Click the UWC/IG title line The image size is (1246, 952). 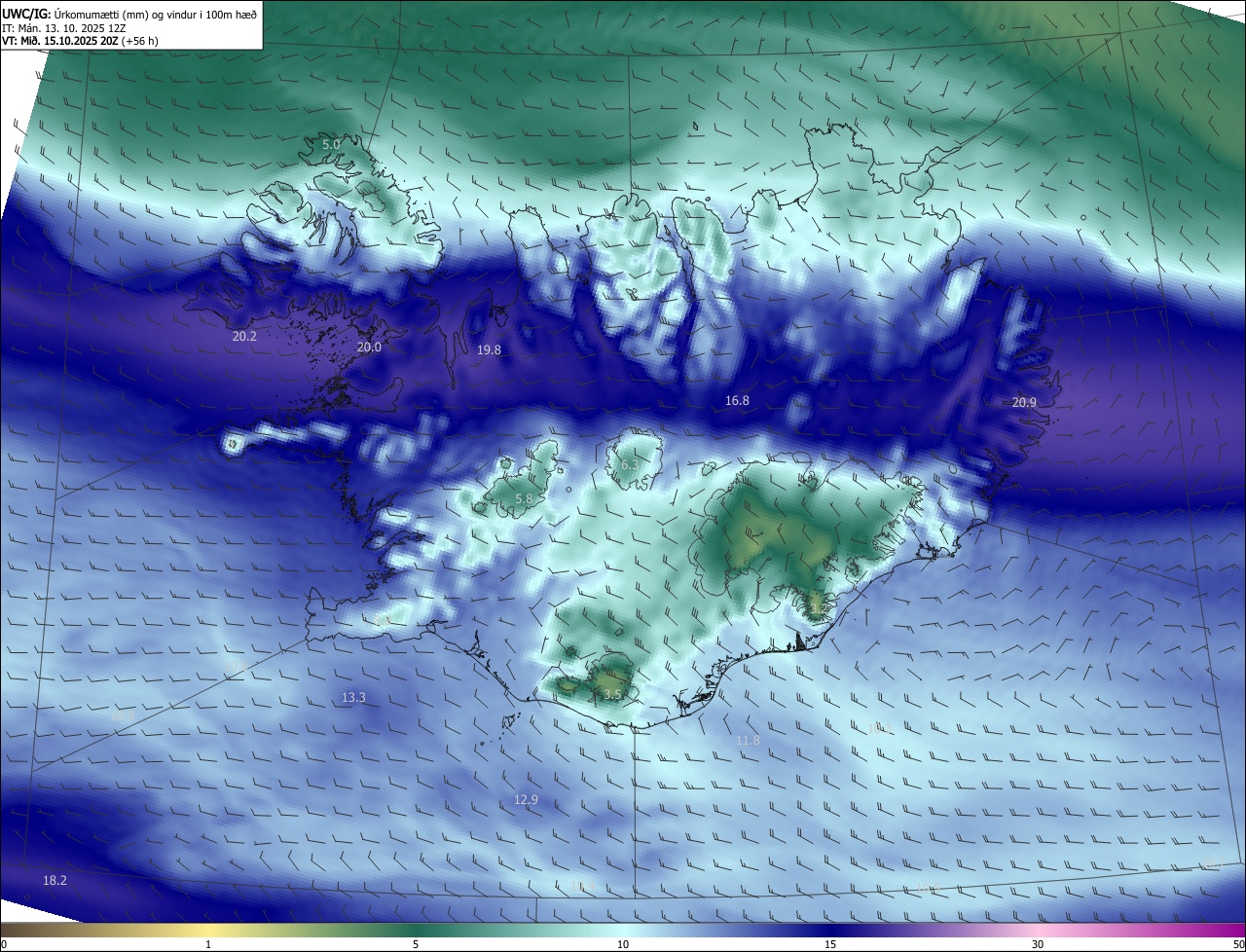coord(129,15)
